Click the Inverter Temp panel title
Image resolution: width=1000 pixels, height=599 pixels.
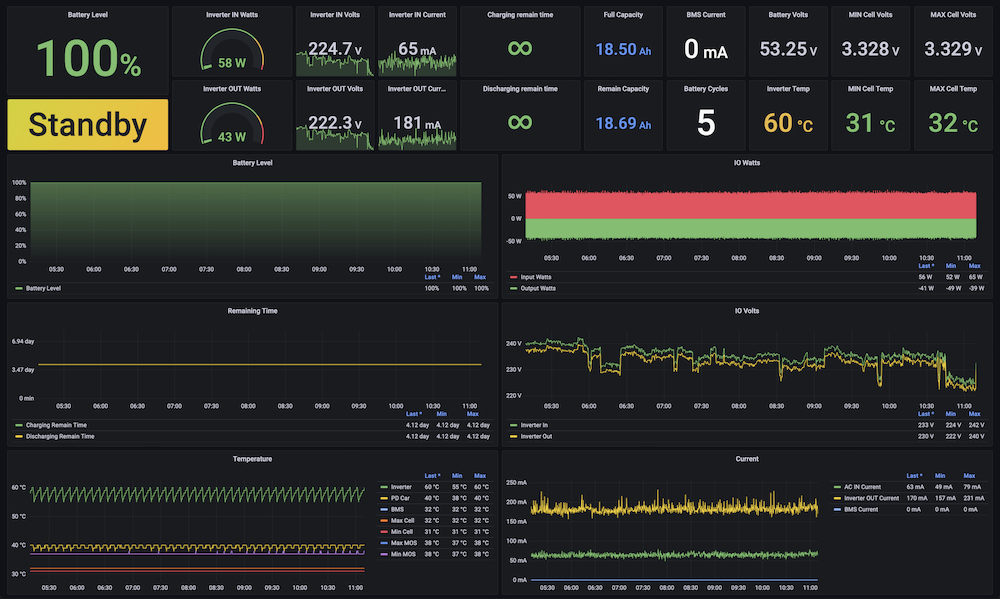click(788, 89)
